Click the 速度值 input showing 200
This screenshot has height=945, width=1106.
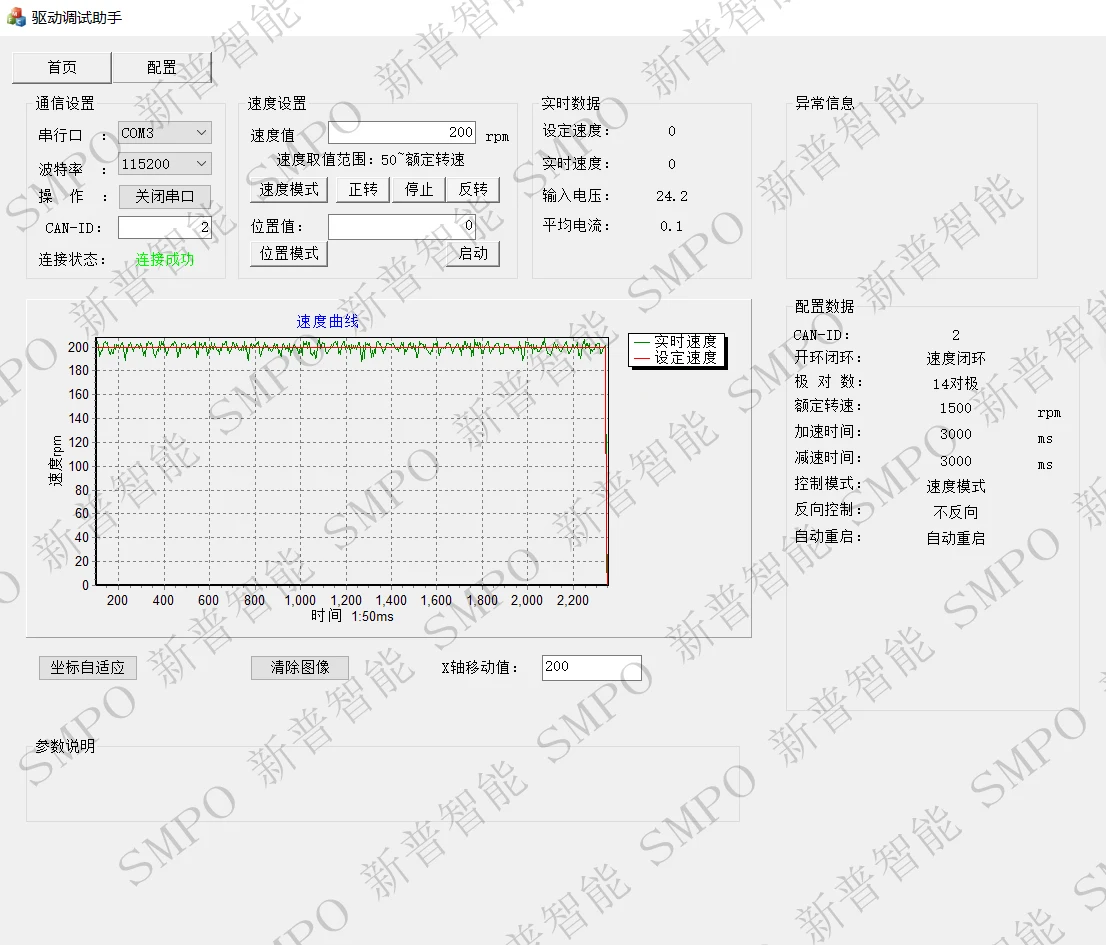coord(401,133)
